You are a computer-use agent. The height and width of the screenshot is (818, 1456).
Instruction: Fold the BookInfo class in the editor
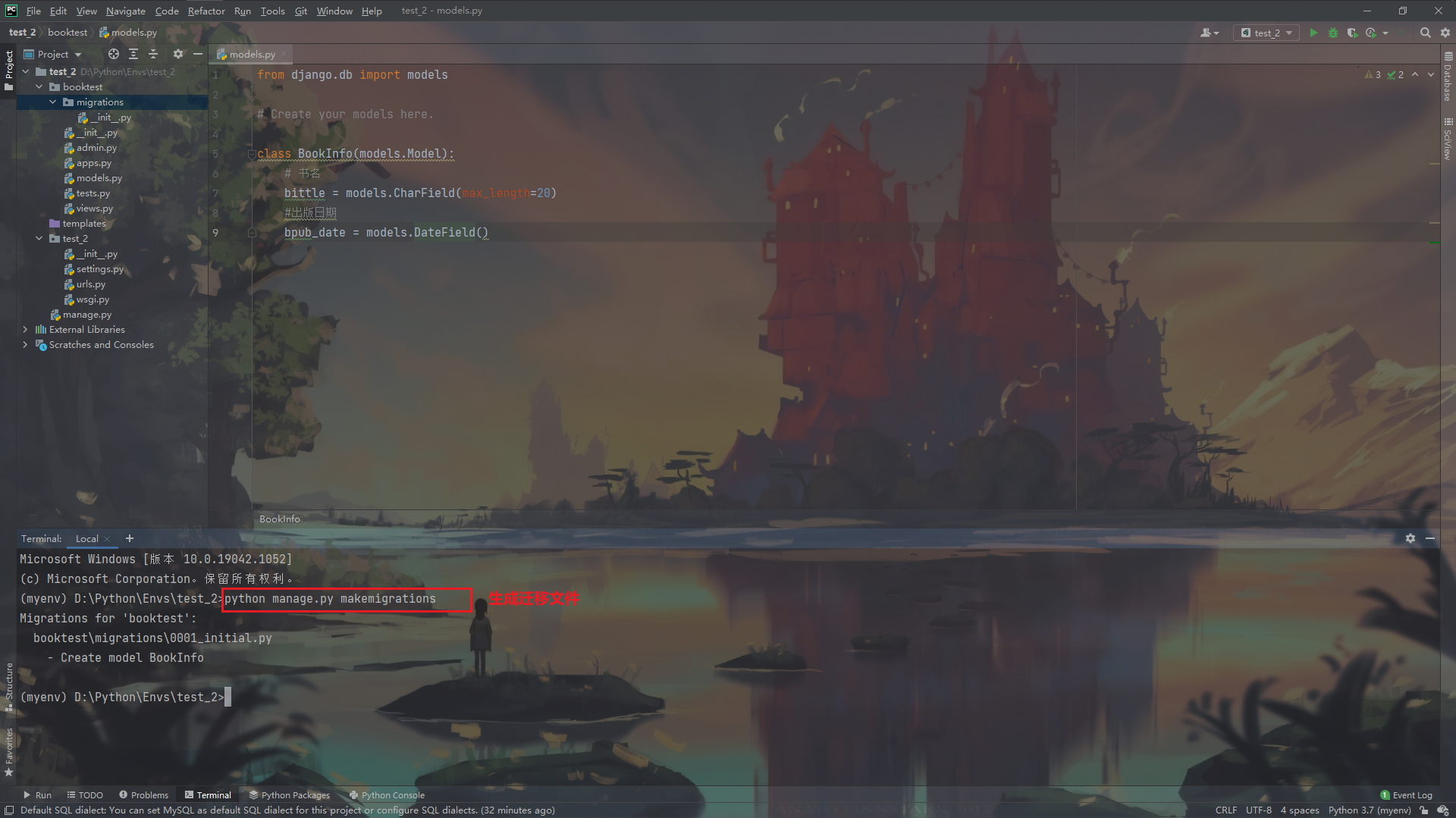(251, 154)
